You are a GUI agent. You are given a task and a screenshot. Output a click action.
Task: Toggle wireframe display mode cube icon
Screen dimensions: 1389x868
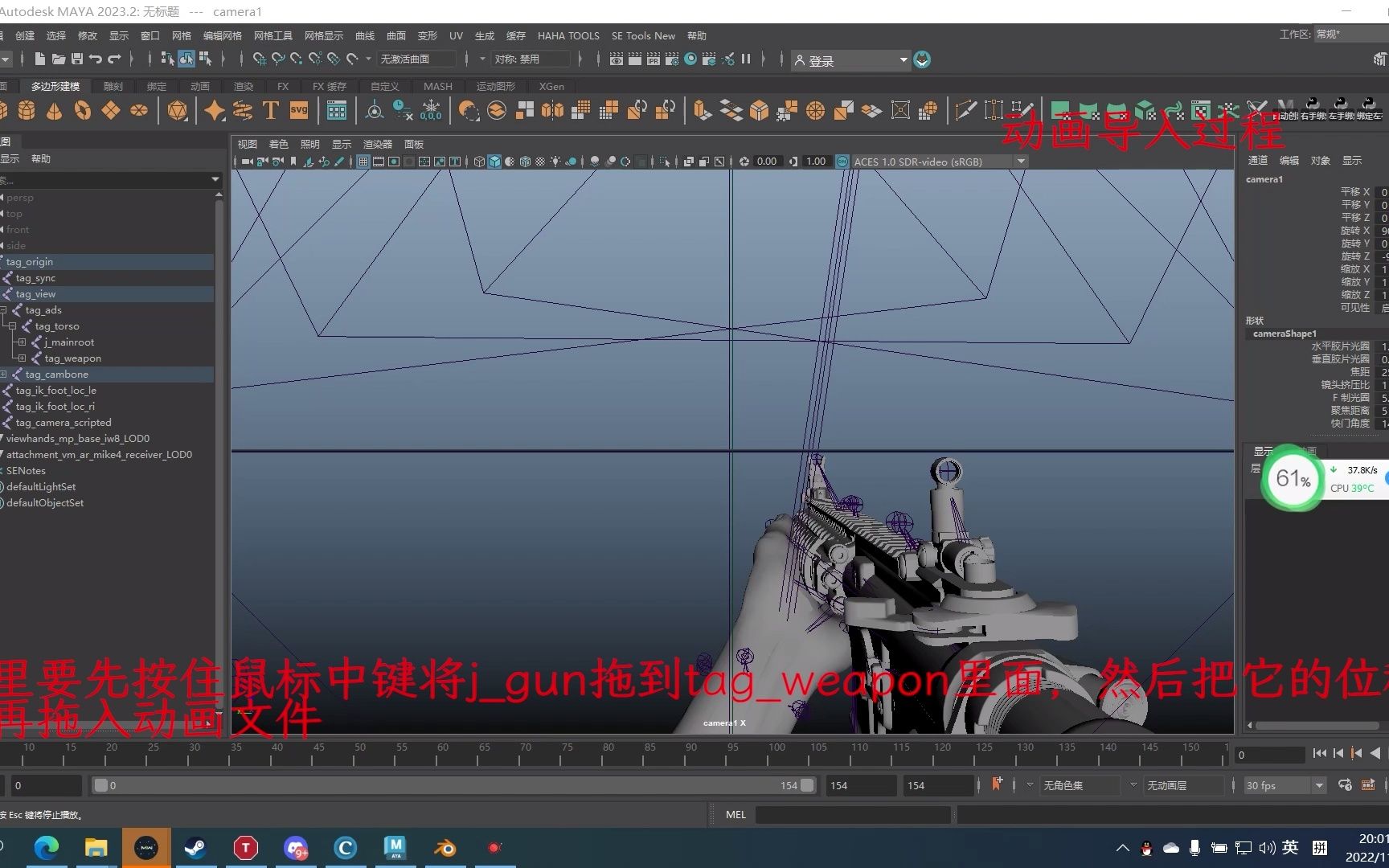tap(479, 162)
